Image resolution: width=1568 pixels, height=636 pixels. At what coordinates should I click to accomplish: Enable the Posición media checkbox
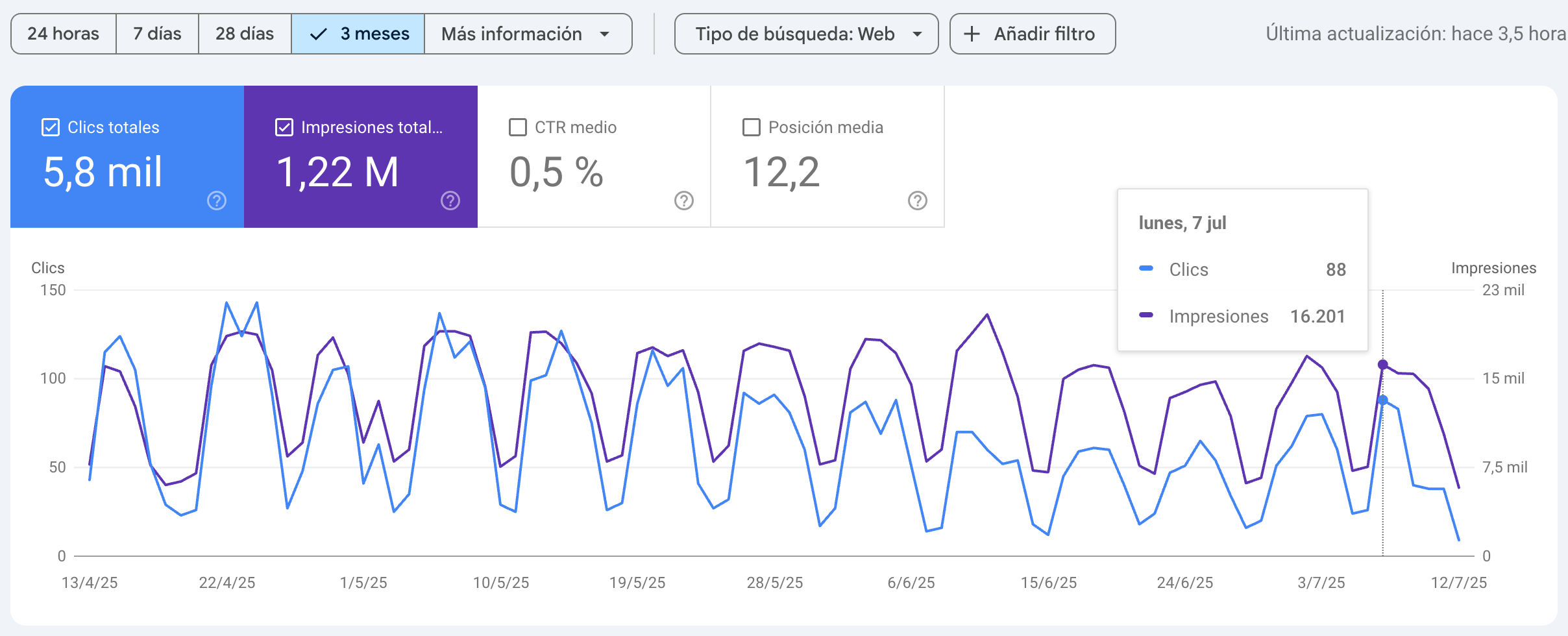pos(752,127)
